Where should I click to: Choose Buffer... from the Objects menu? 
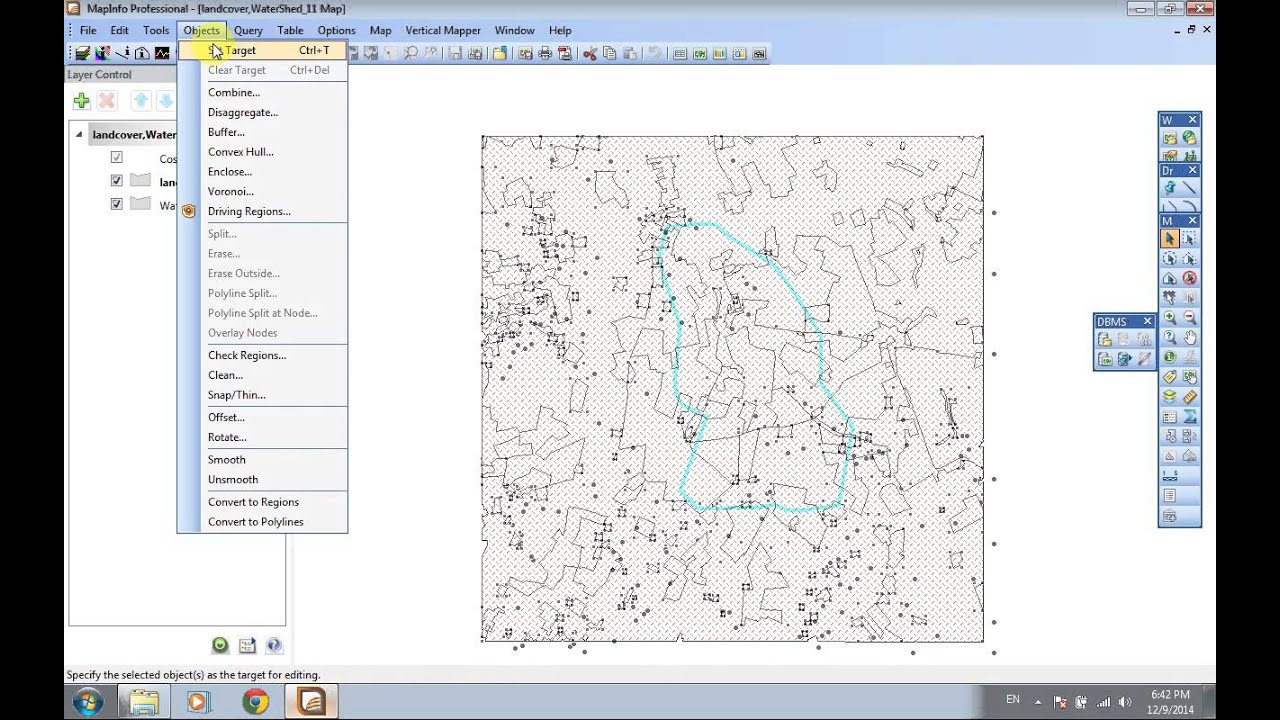click(x=263, y=132)
